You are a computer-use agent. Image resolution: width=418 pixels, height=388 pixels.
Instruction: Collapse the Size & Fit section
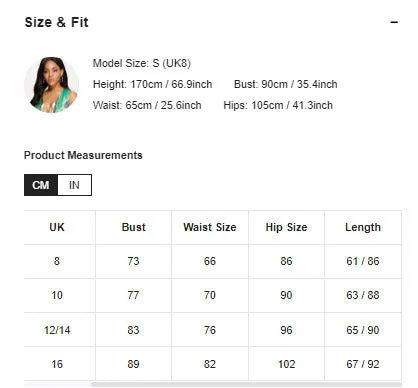click(394, 22)
